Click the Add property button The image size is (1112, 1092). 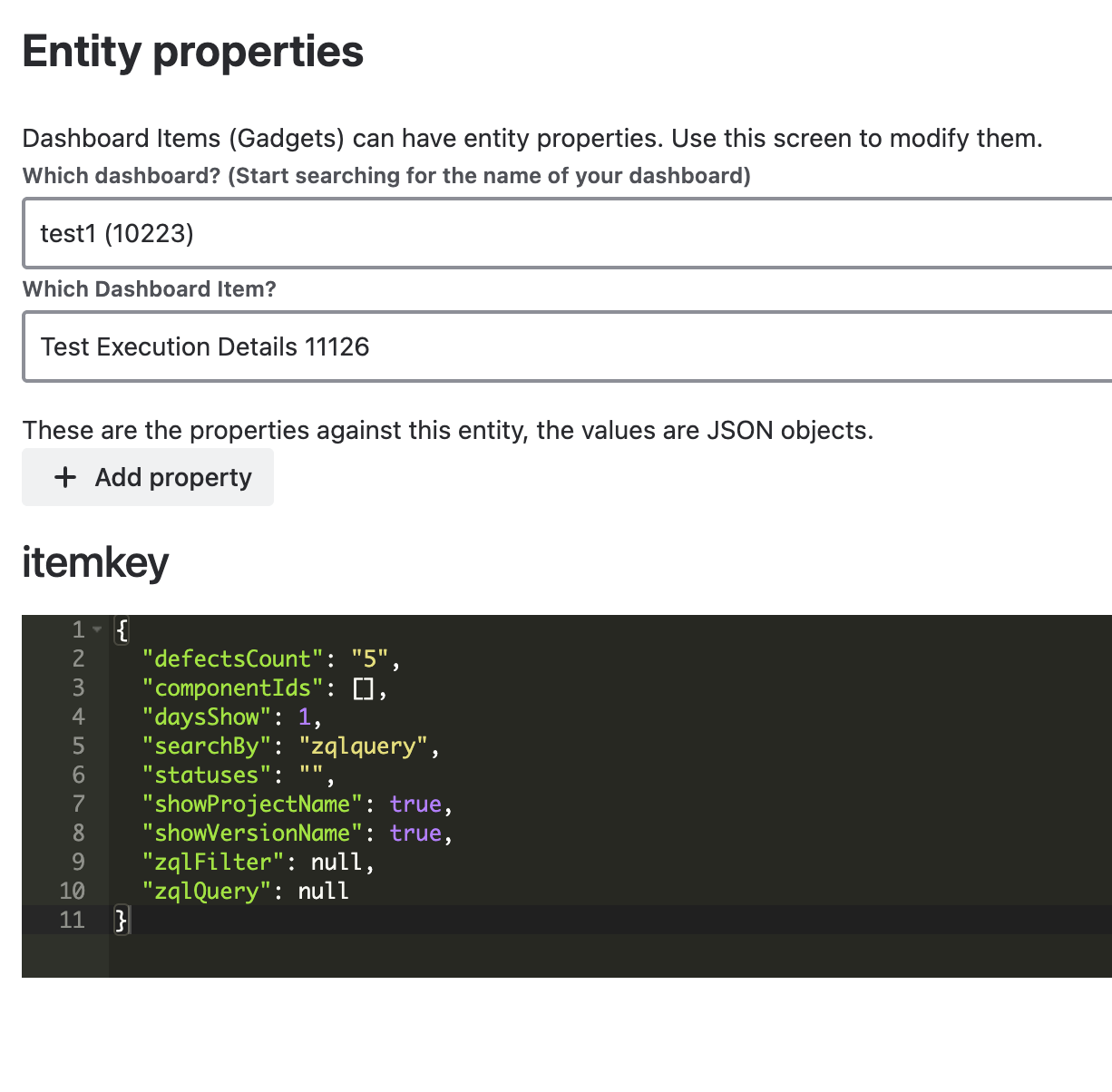(147, 476)
